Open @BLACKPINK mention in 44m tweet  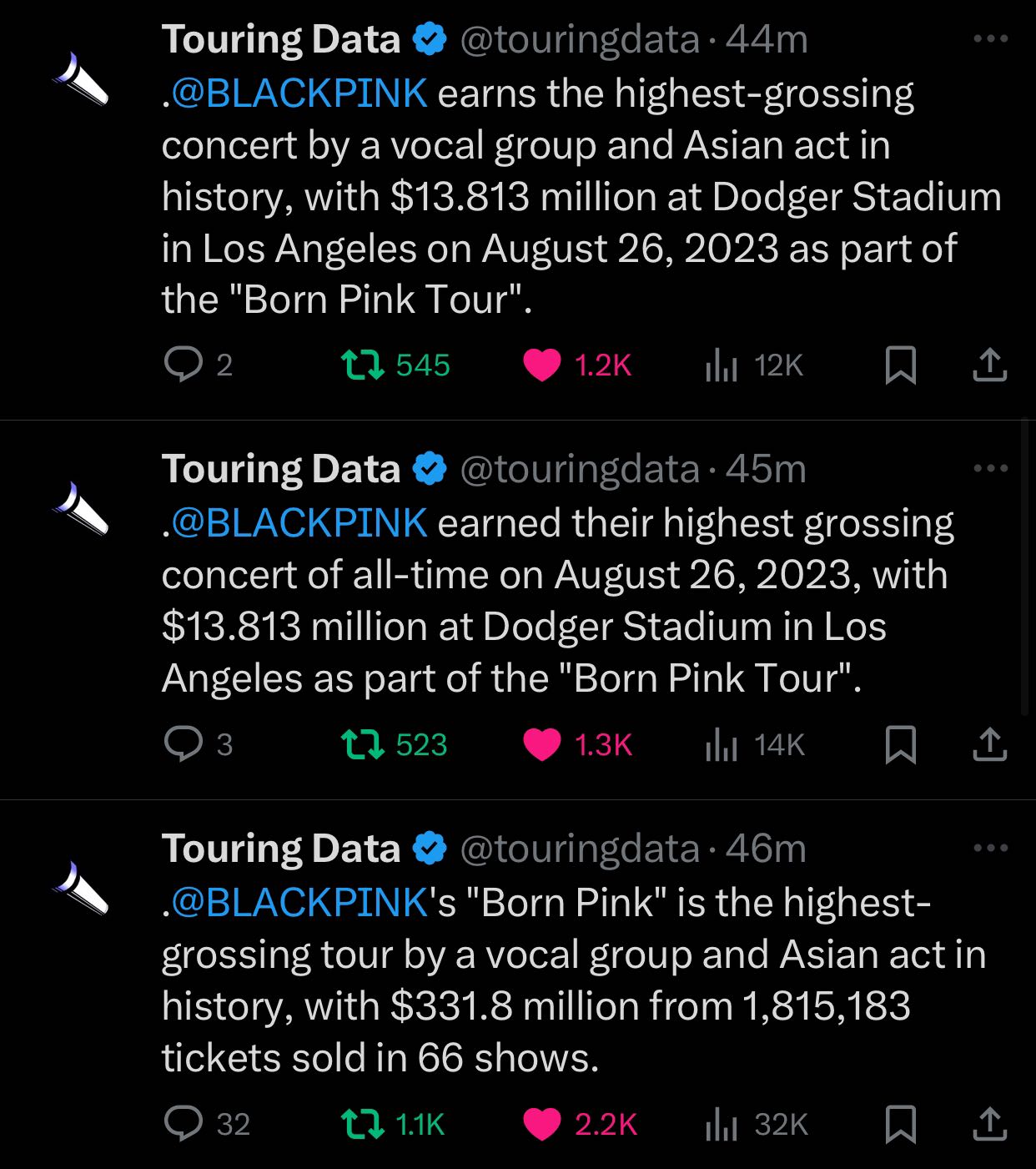(299, 93)
